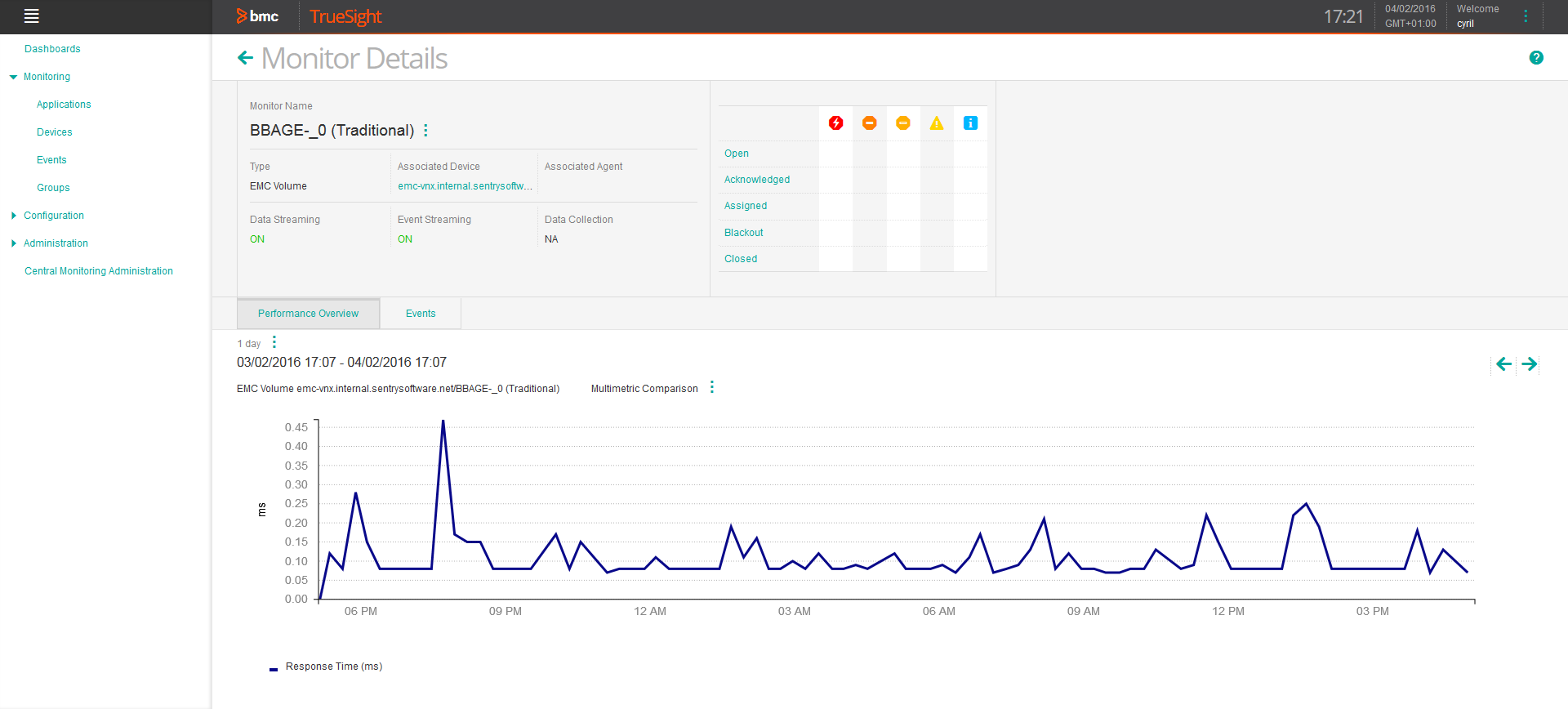The image size is (1568, 709).
Task: Open the help question mark icon
Action: pyautogui.click(x=1536, y=57)
